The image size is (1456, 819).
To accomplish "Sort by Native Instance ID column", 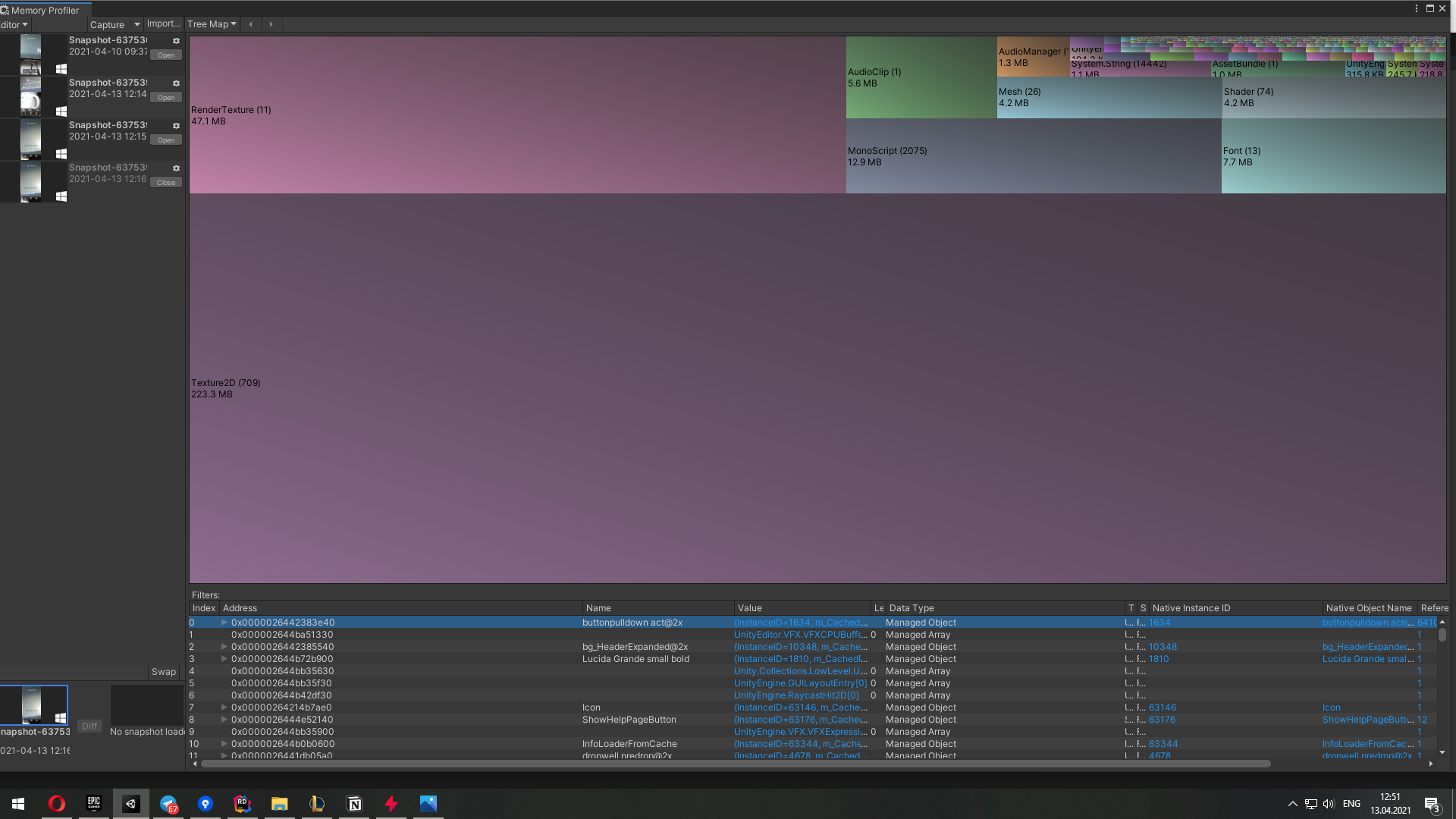I will click(x=1235, y=607).
